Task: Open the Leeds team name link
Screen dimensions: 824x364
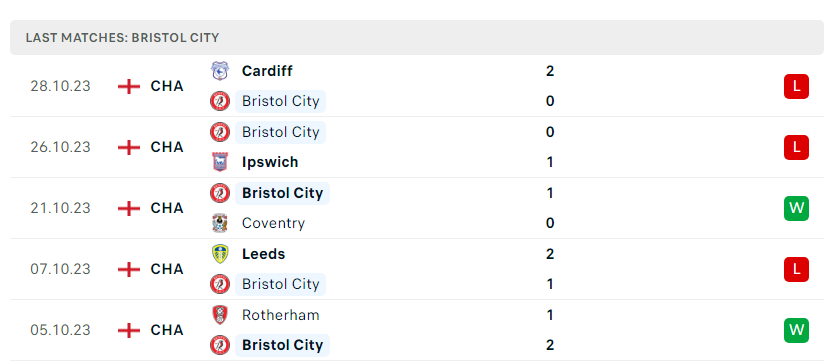Action: pos(263,254)
